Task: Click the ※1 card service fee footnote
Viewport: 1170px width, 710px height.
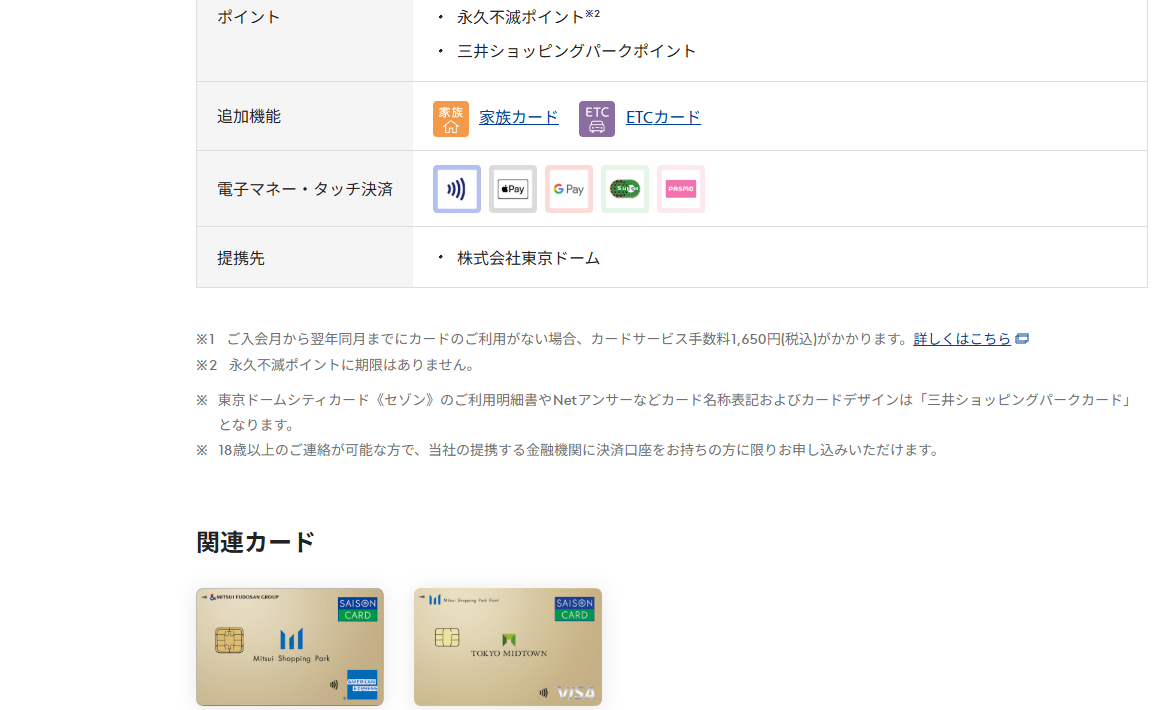Action: (x=554, y=339)
